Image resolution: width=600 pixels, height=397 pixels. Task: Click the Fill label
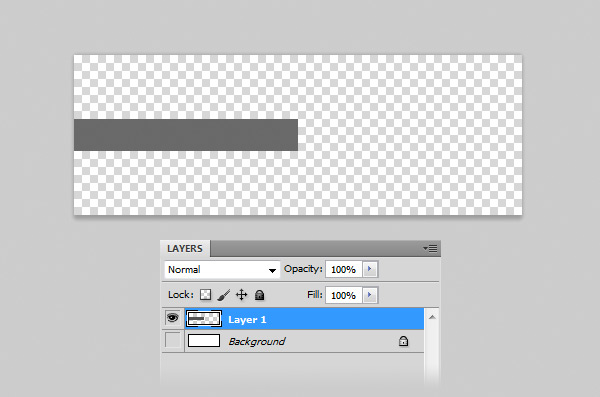click(x=315, y=295)
